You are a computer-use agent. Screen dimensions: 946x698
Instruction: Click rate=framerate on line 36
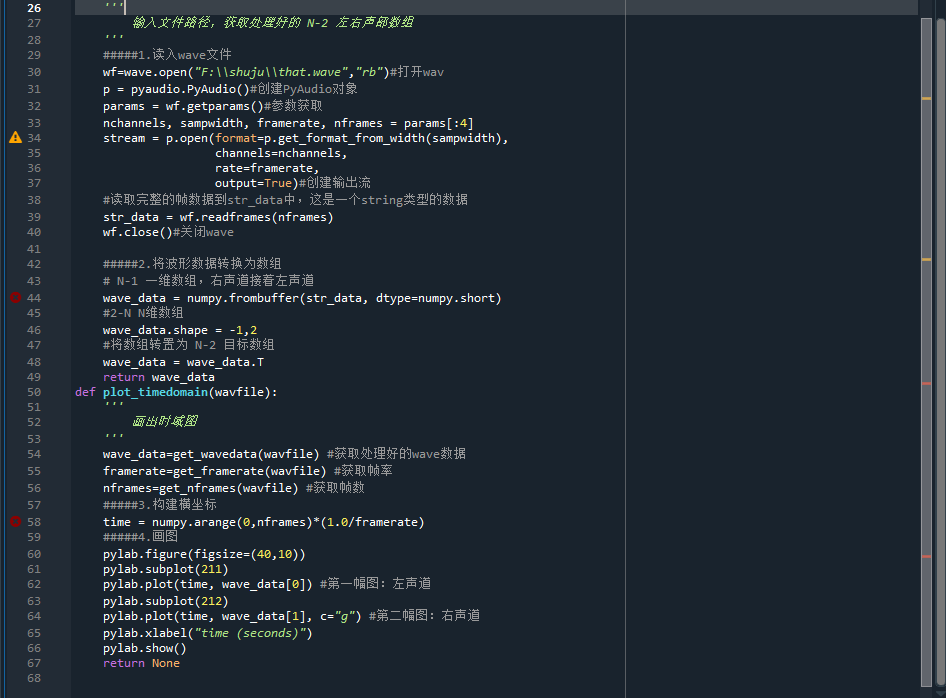pyautogui.click(x=264, y=168)
